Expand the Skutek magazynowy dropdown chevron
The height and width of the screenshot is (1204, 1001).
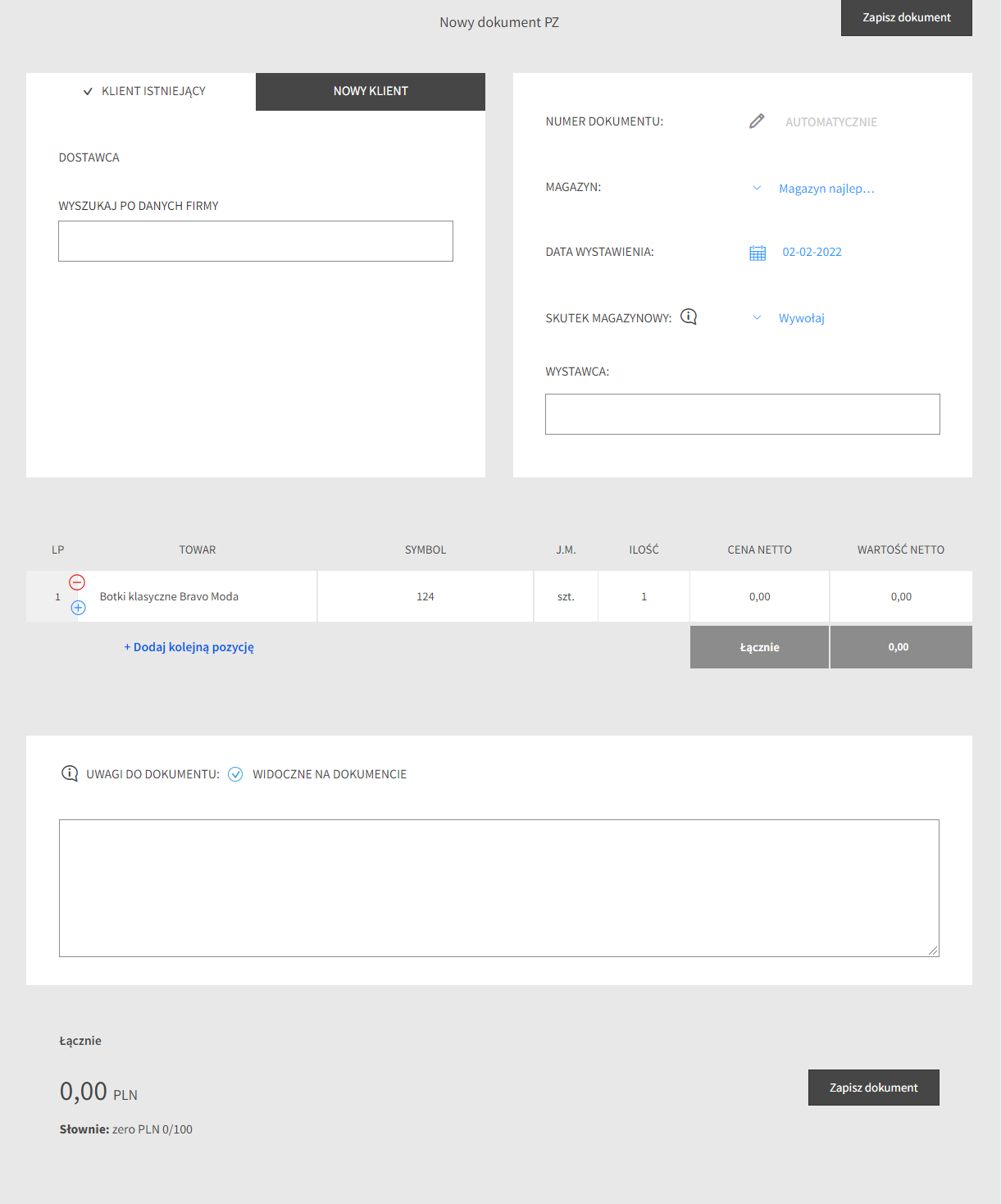(x=757, y=317)
